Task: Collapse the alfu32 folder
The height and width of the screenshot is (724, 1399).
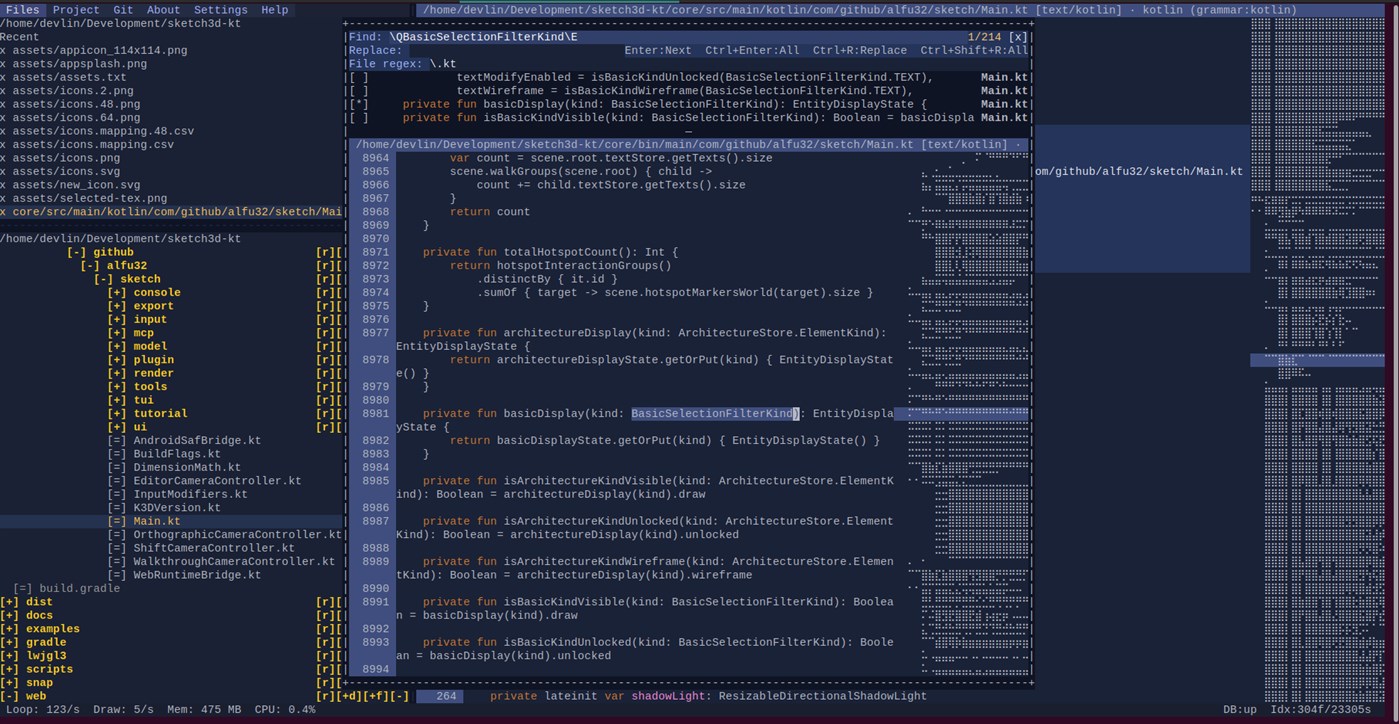Action: [x=90, y=266]
